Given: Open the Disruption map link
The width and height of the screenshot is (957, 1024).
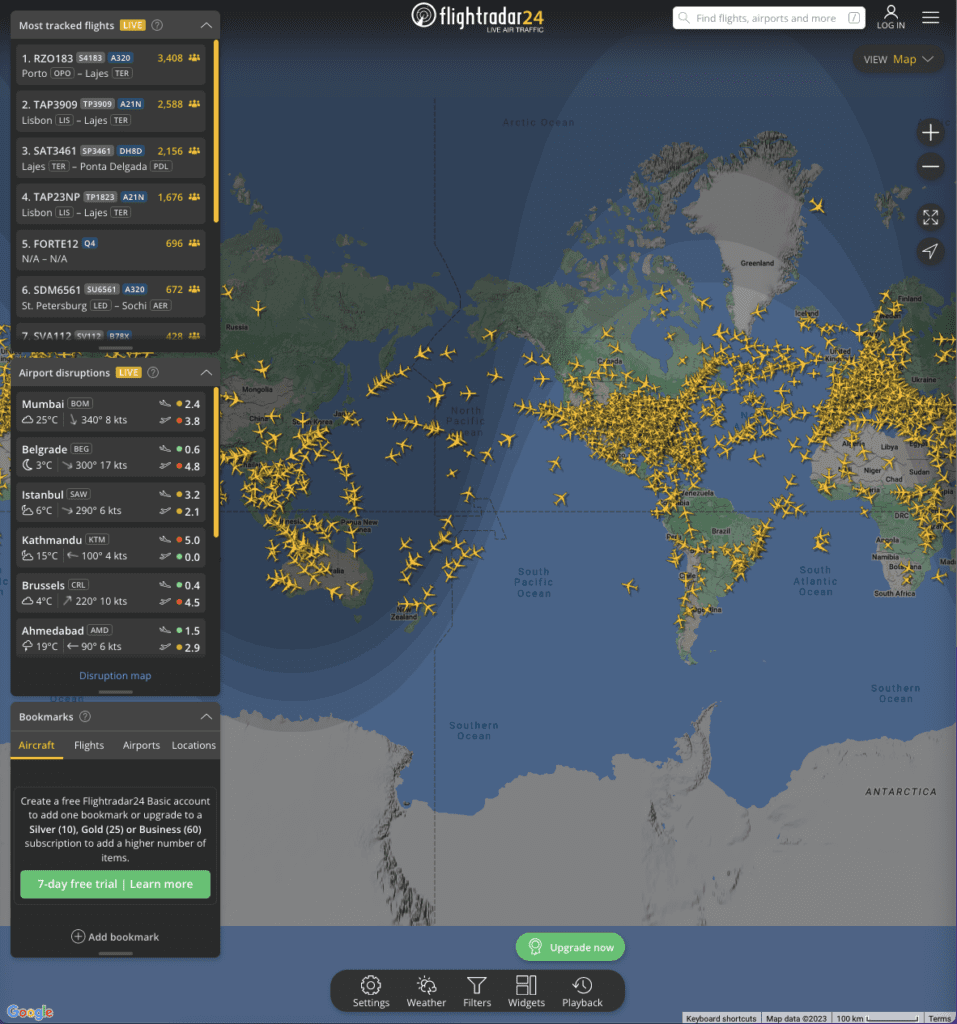Looking at the screenshot, I should pos(114,675).
